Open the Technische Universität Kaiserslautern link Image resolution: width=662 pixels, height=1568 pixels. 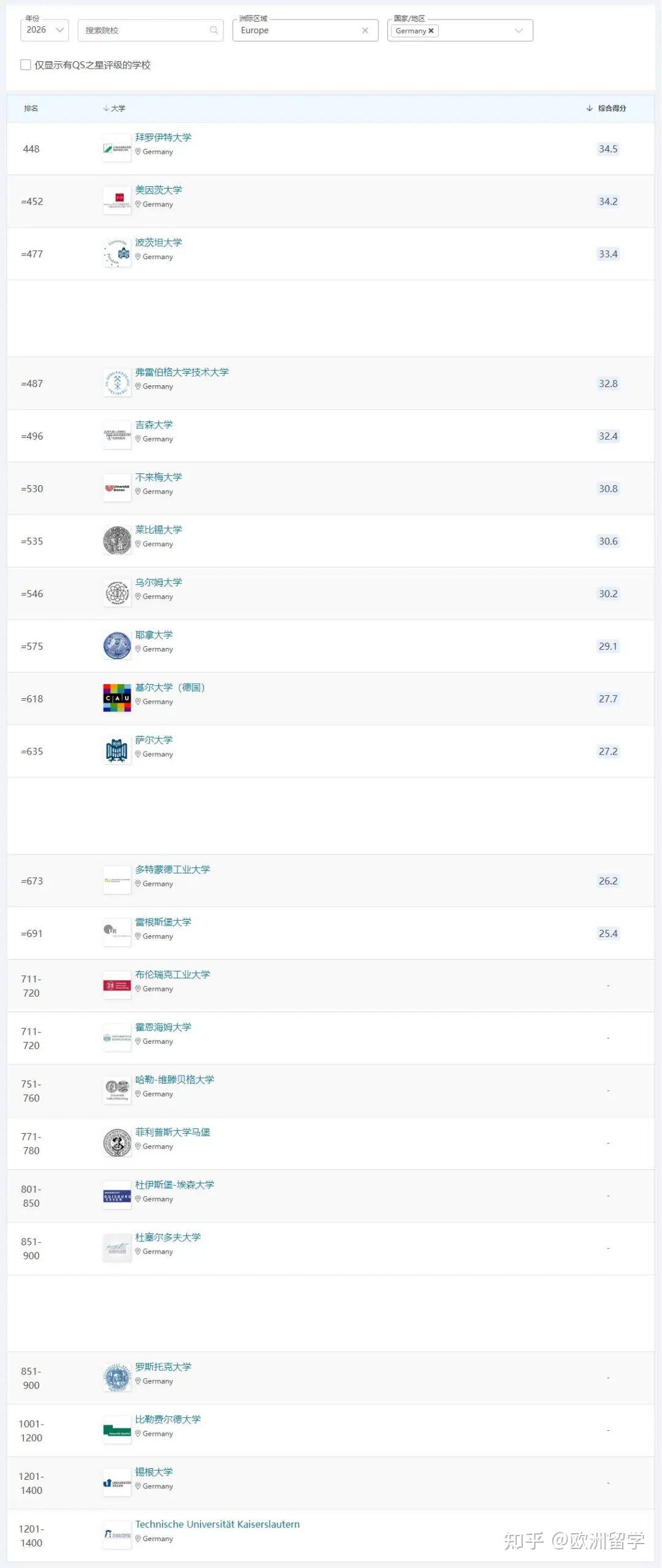pyautogui.click(x=217, y=1524)
